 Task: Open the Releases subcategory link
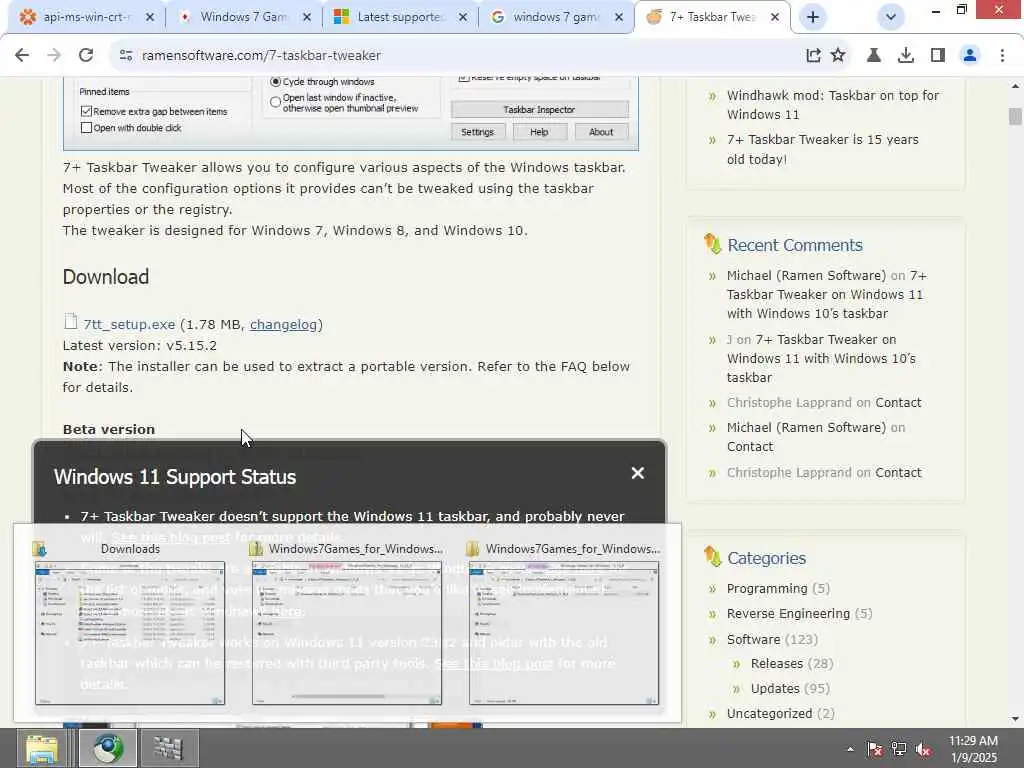click(x=776, y=664)
